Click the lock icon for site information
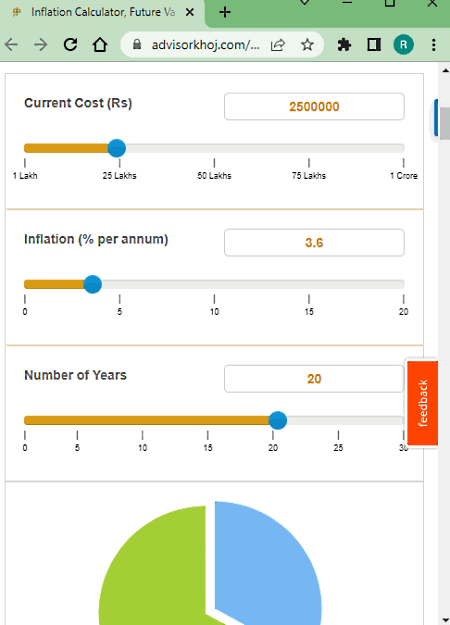450x625 pixels. (137, 44)
